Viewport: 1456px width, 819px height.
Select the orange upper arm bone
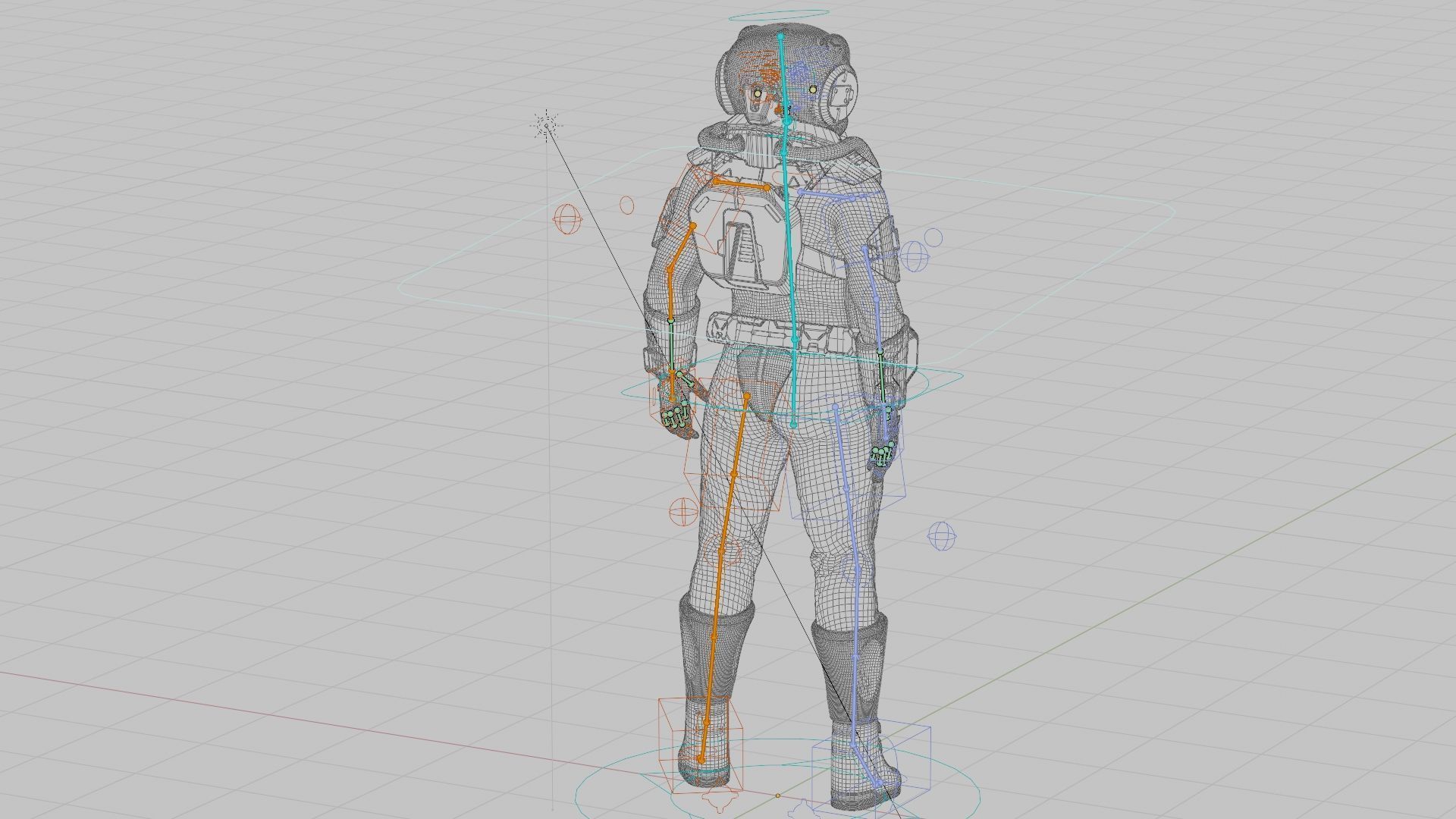[x=681, y=247]
